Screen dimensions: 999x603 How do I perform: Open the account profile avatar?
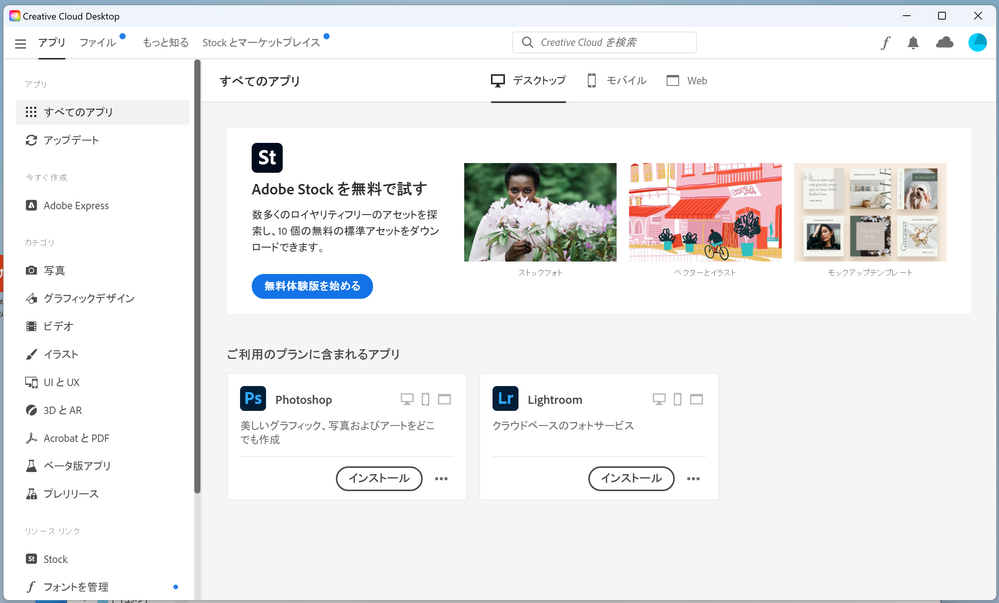(977, 43)
